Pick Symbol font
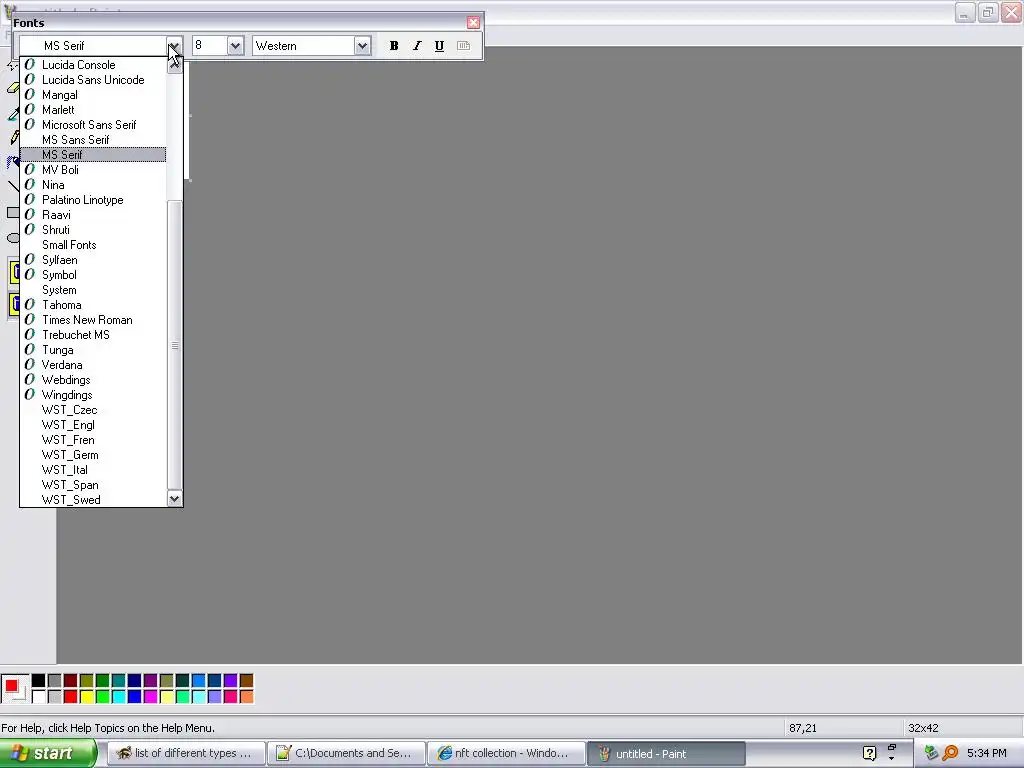 pos(93,275)
